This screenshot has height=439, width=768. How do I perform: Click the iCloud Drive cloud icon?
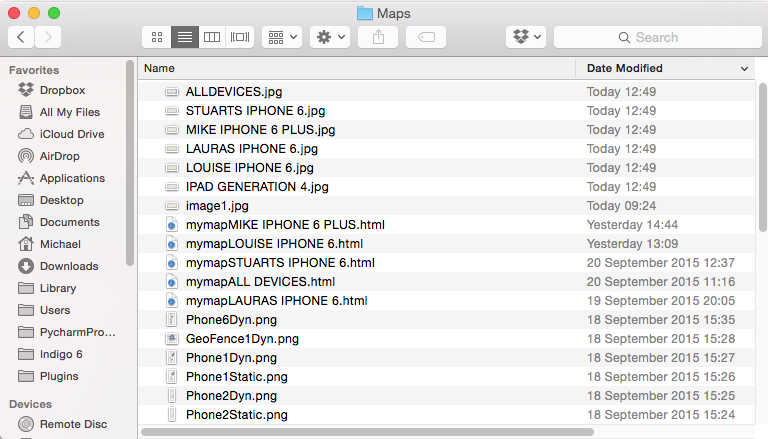[x=26, y=134]
